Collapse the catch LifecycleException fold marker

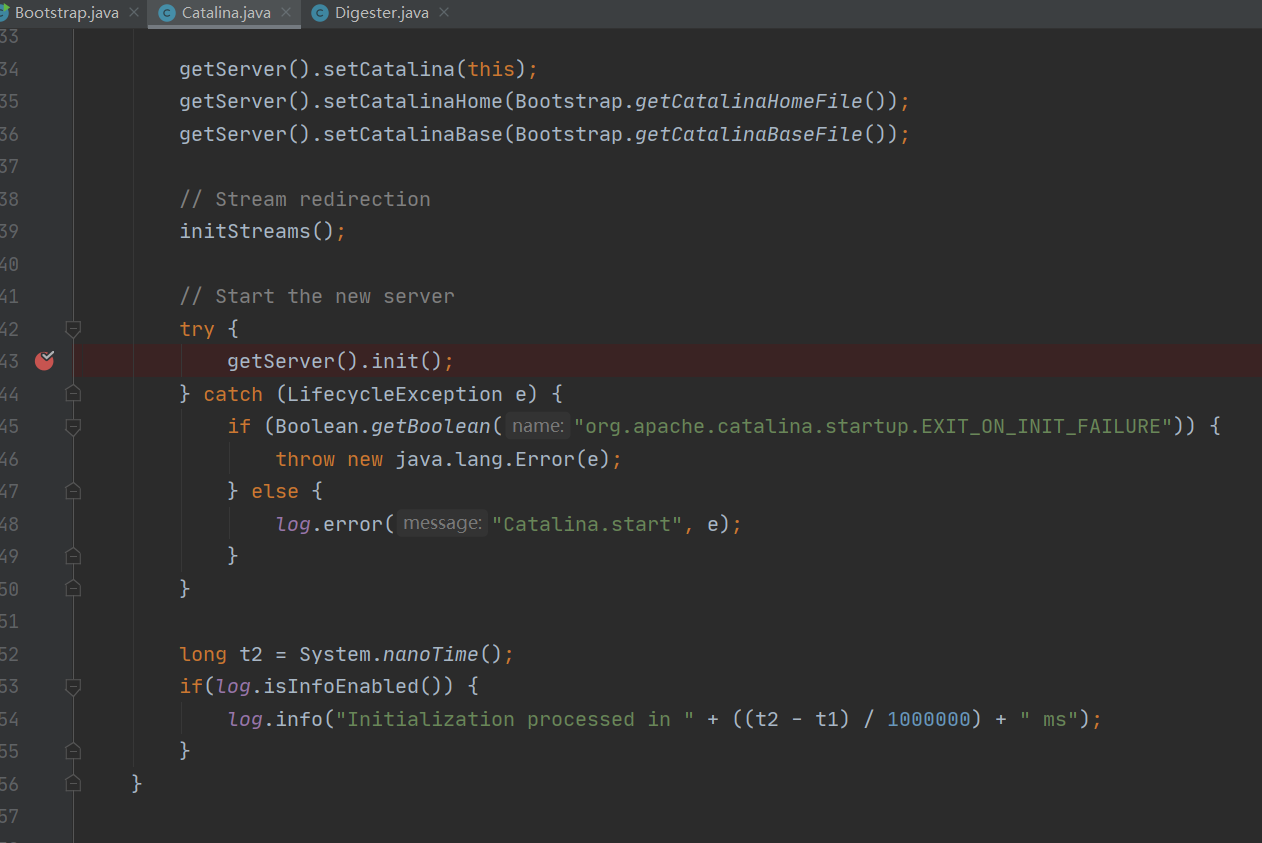point(72,394)
